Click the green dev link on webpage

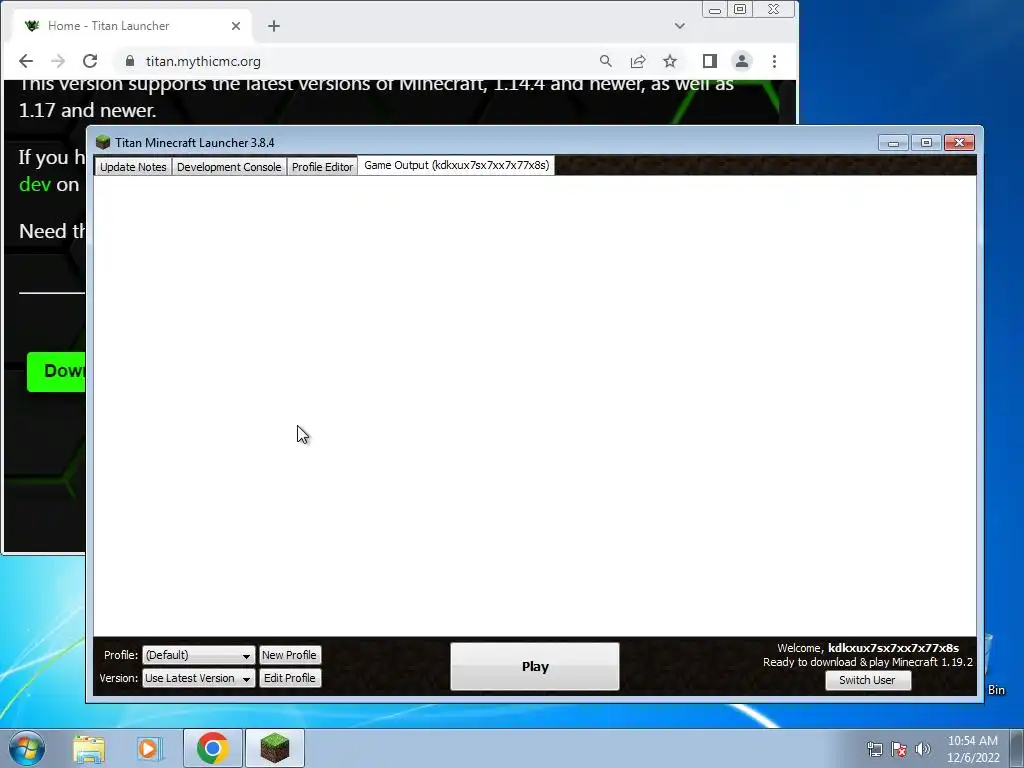[x=35, y=185]
